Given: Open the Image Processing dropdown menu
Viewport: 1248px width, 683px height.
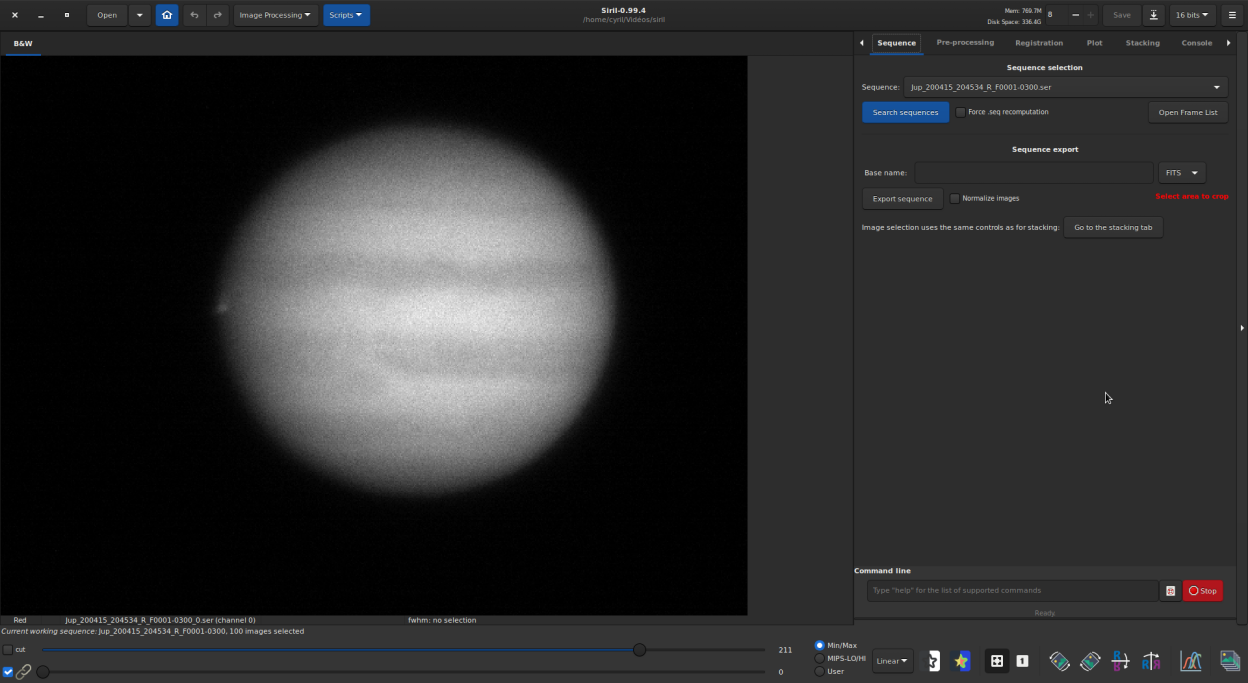Looking at the screenshot, I should [276, 15].
